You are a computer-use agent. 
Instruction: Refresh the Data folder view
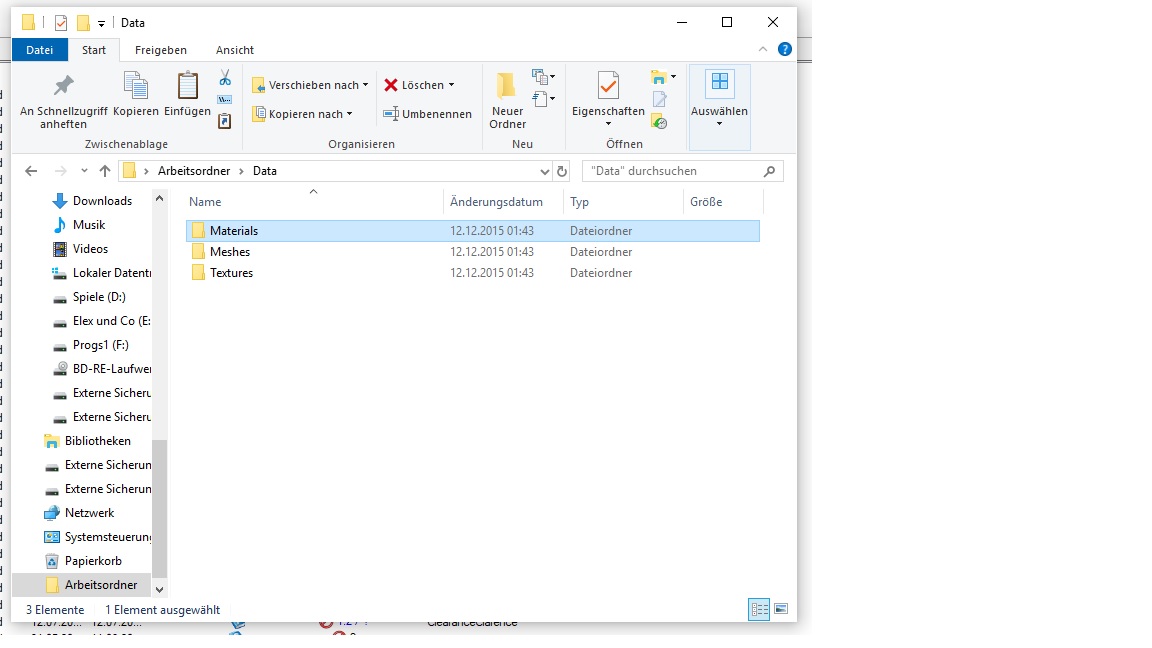click(562, 171)
